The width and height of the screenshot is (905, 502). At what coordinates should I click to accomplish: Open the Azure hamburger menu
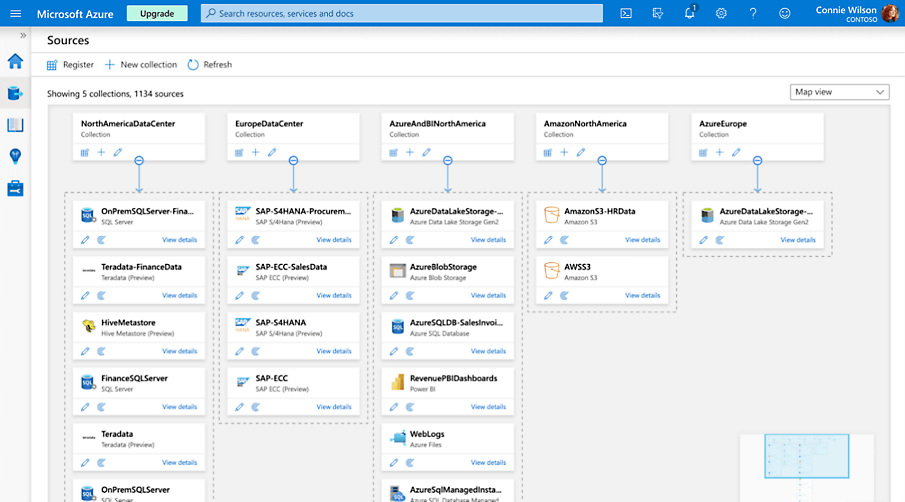(15, 14)
